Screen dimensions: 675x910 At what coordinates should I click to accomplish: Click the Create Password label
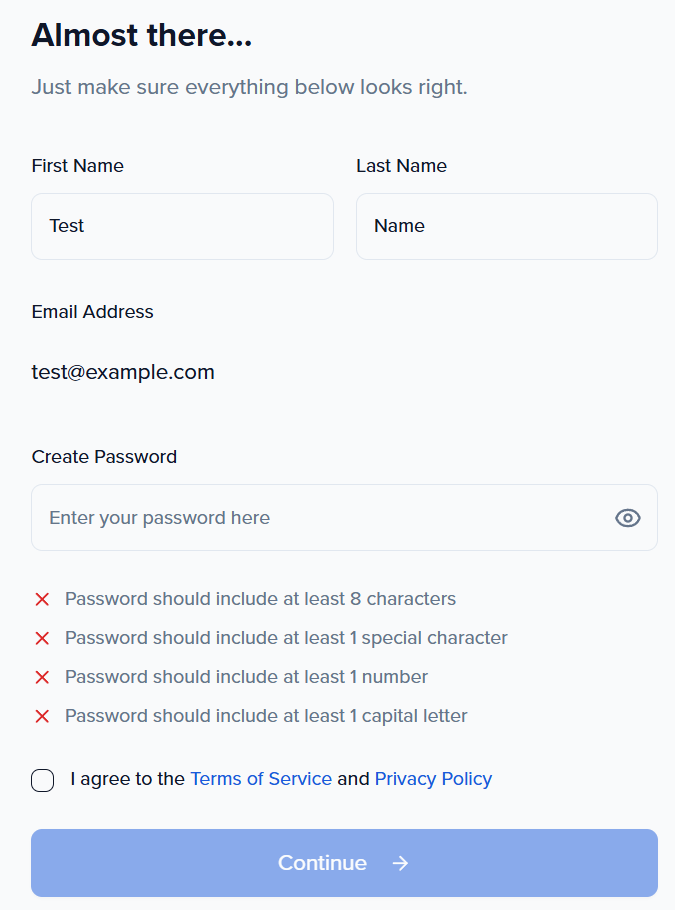(104, 457)
